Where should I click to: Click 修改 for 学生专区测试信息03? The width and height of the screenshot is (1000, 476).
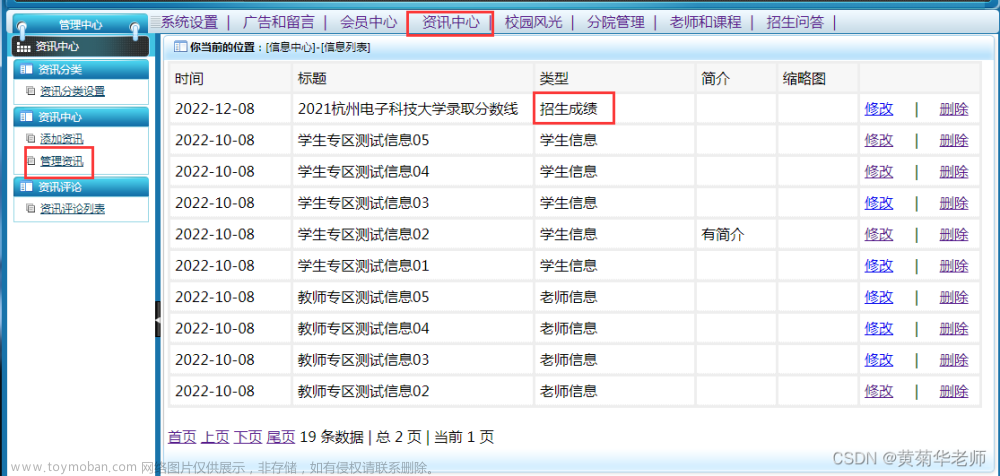(x=879, y=203)
